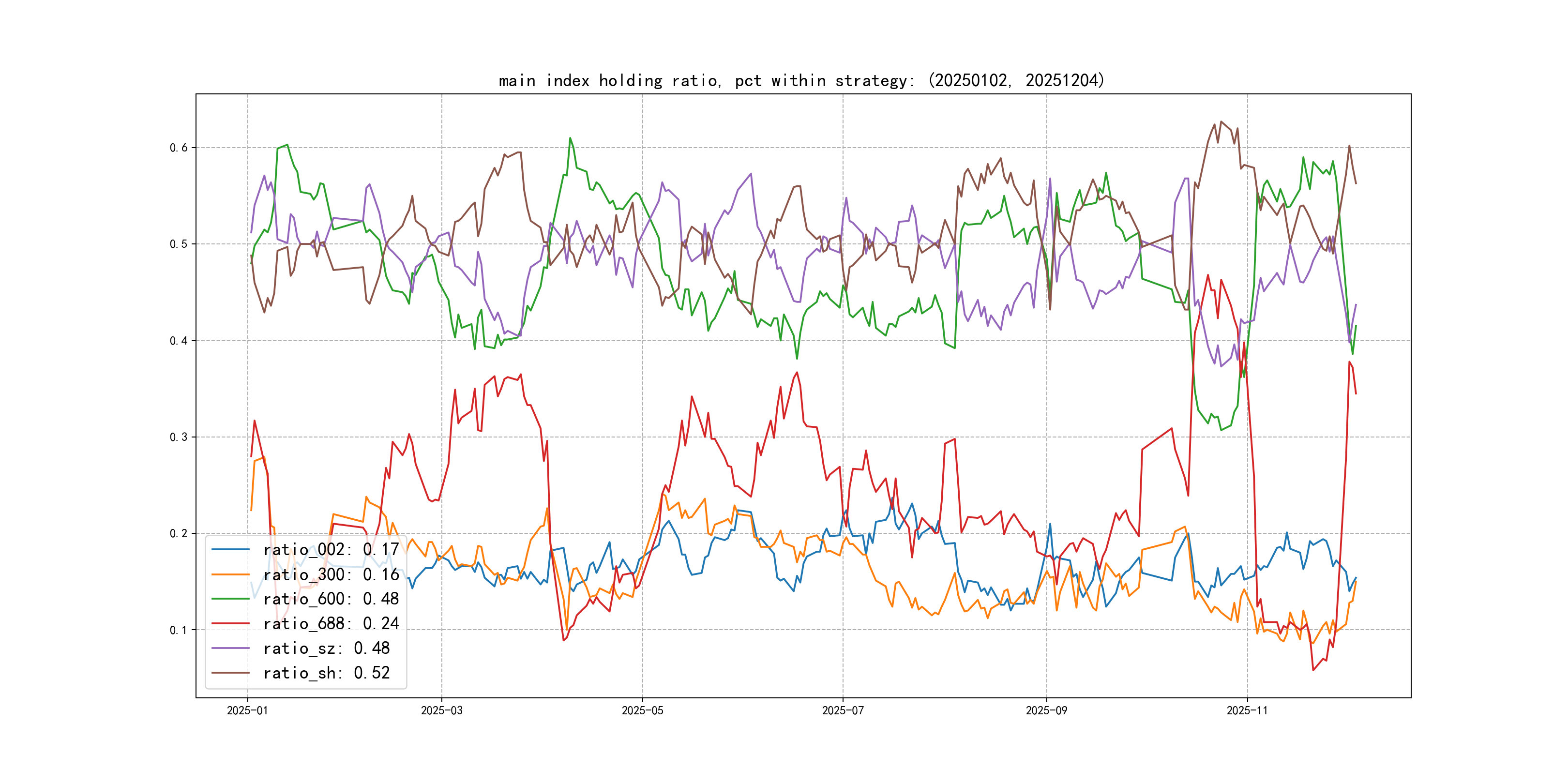Select the 'ratio_300: 0.16' legend label
The width and height of the screenshot is (1568, 784).
coord(331,574)
